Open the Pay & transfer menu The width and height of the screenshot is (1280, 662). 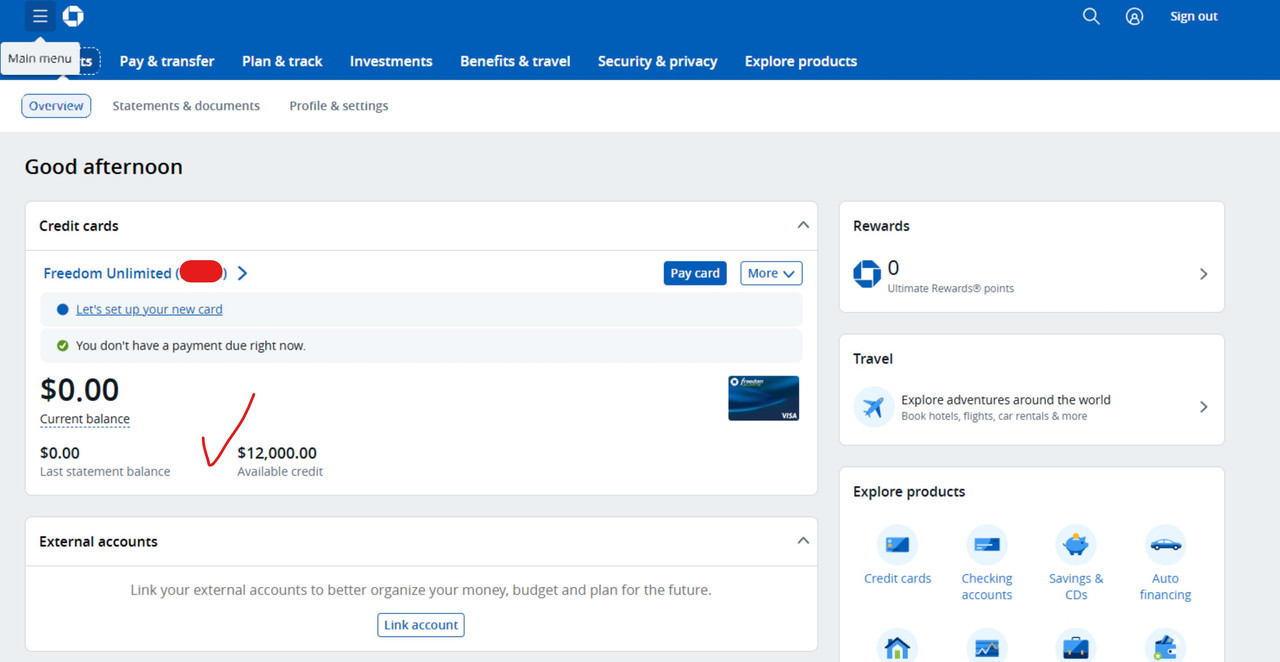point(167,61)
